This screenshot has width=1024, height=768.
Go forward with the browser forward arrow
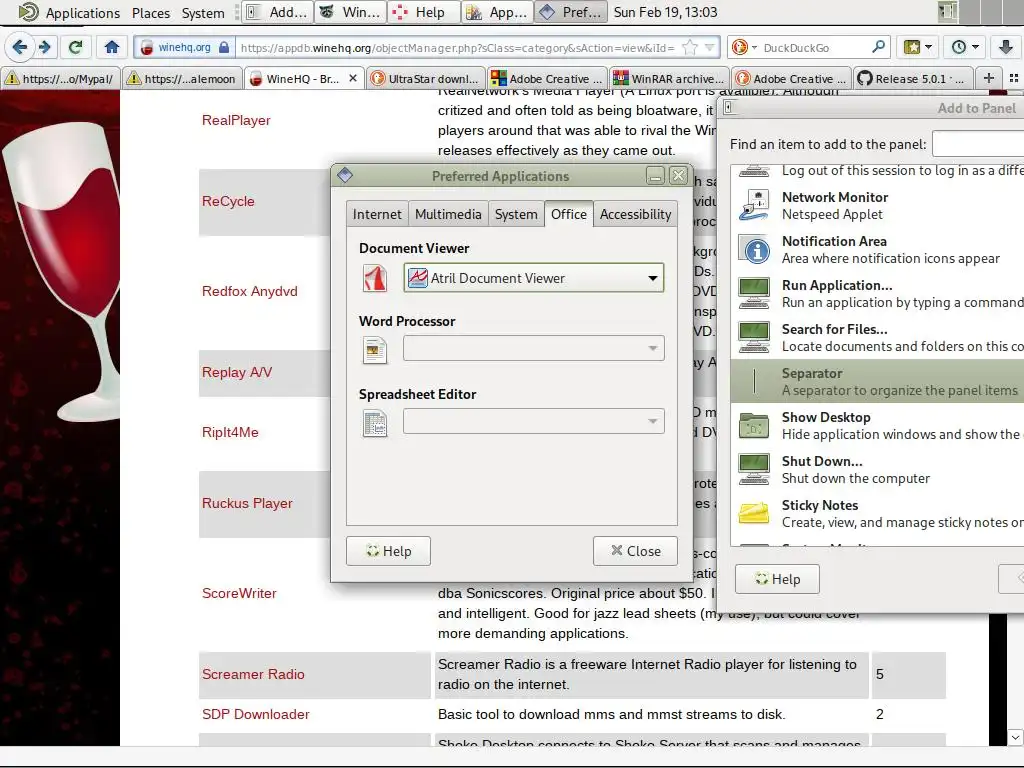click(x=44, y=47)
